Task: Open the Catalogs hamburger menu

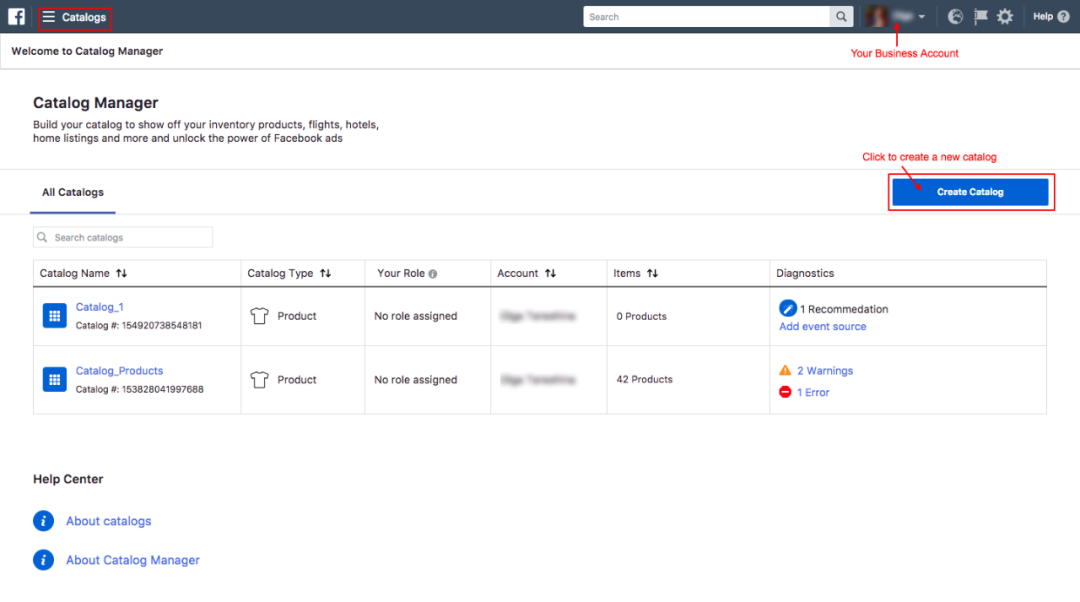Action: (49, 17)
